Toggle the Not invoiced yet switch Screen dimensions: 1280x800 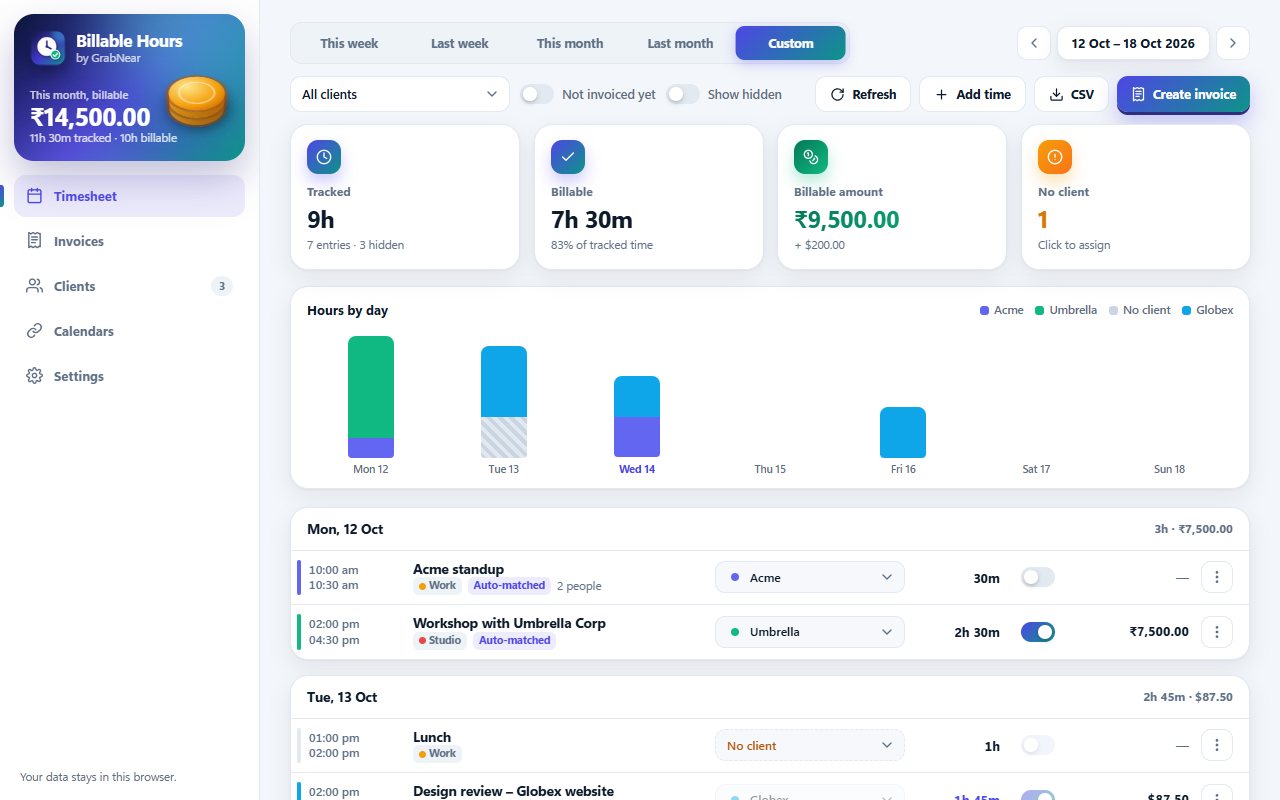(x=537, y=94)
